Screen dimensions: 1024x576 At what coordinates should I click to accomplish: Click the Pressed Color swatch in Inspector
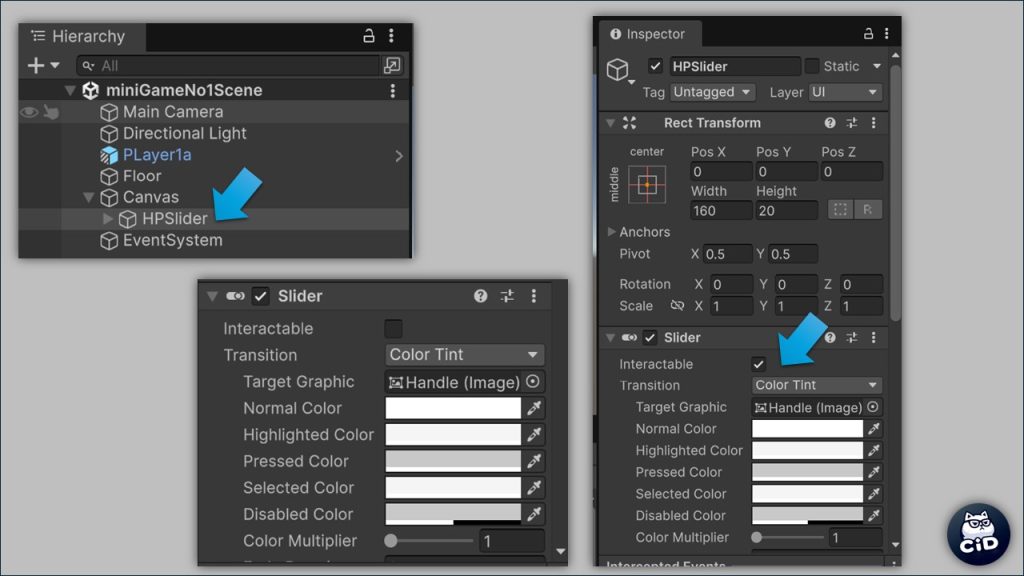point(807,472)
